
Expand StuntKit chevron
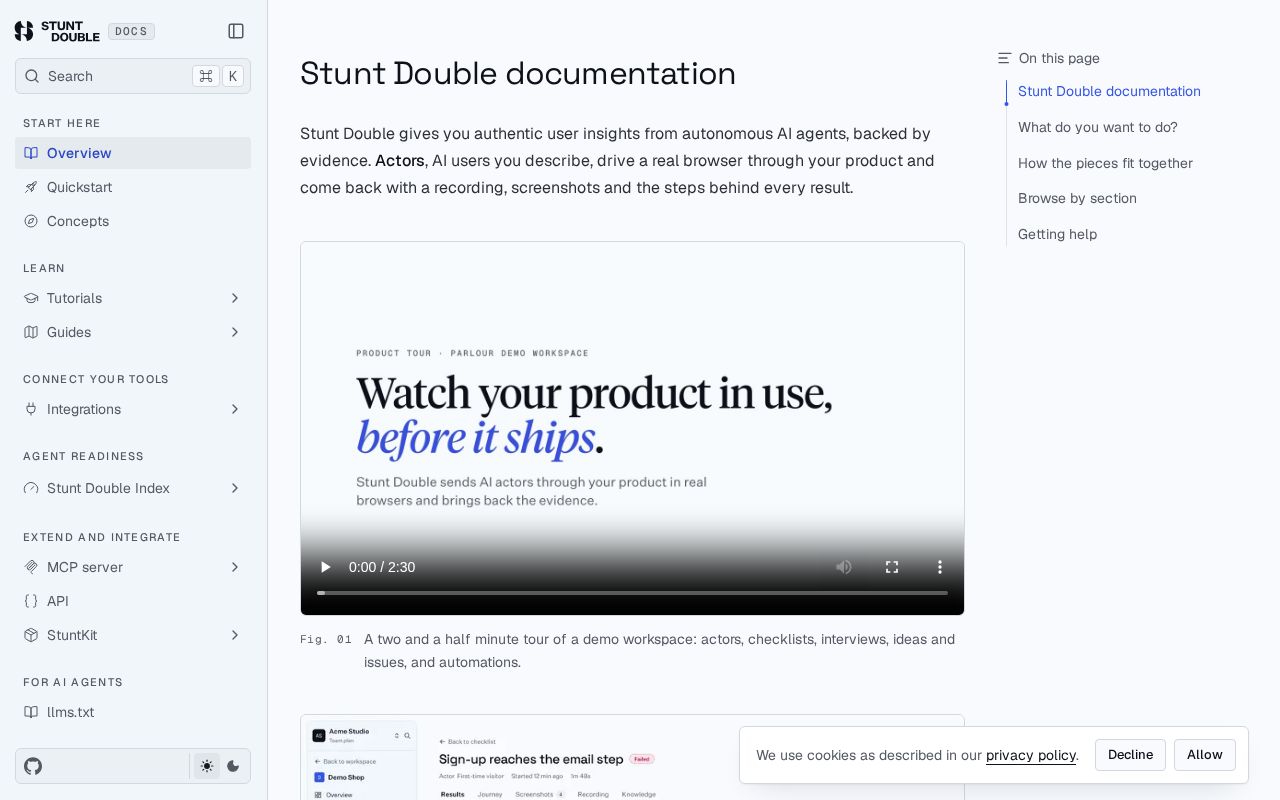click(235, 635)
